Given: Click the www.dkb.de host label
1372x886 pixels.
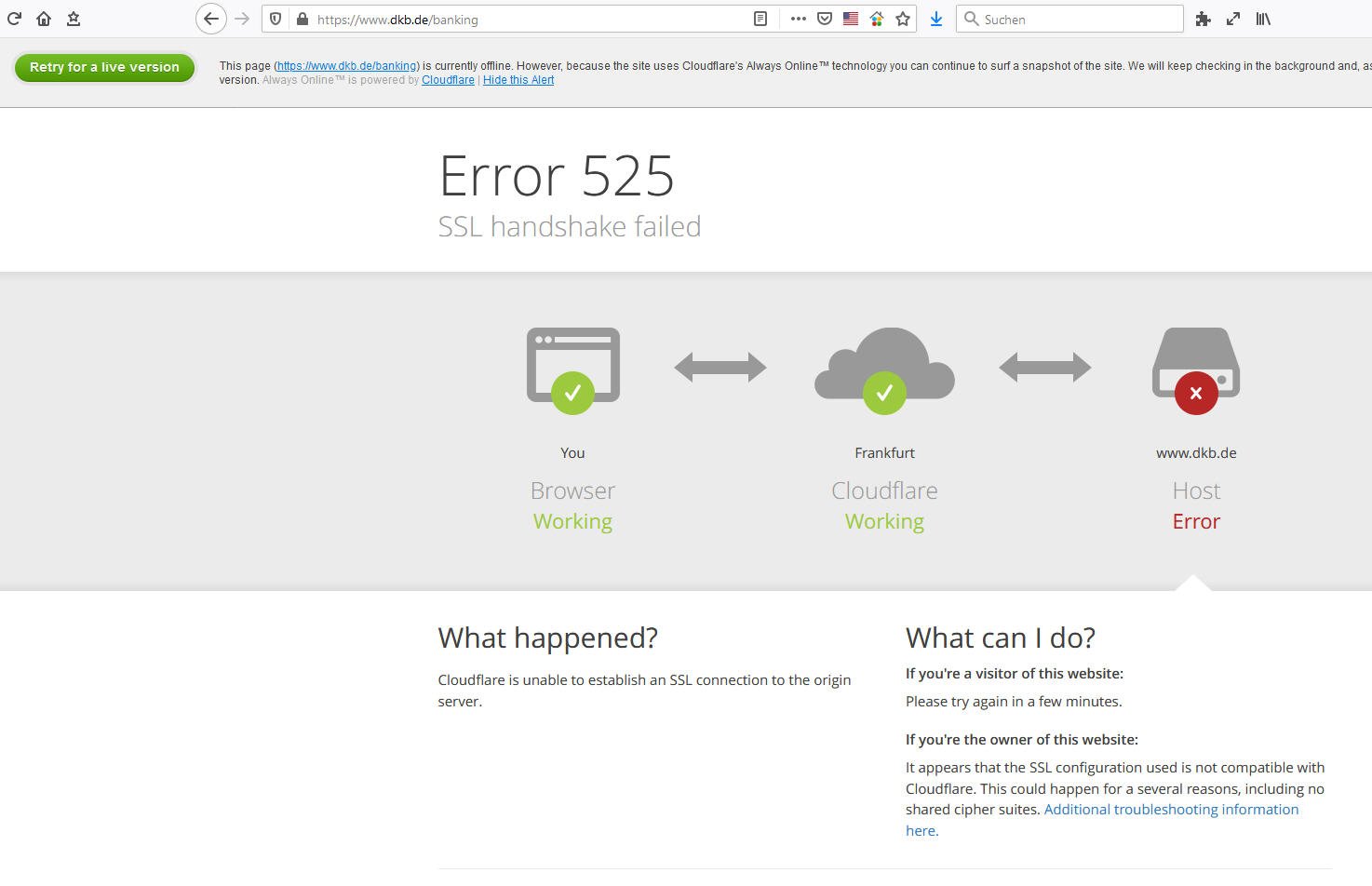Looking at the screenshot, I should coord(1196,453).
